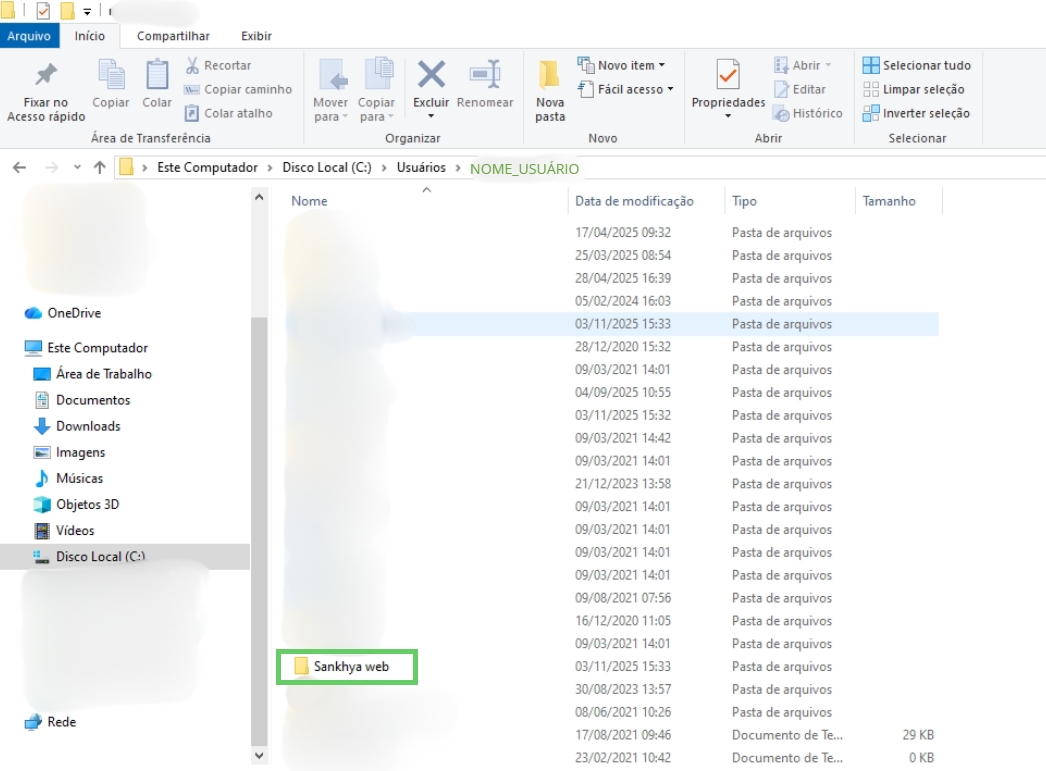Open Mover para menu

point(330,91)
